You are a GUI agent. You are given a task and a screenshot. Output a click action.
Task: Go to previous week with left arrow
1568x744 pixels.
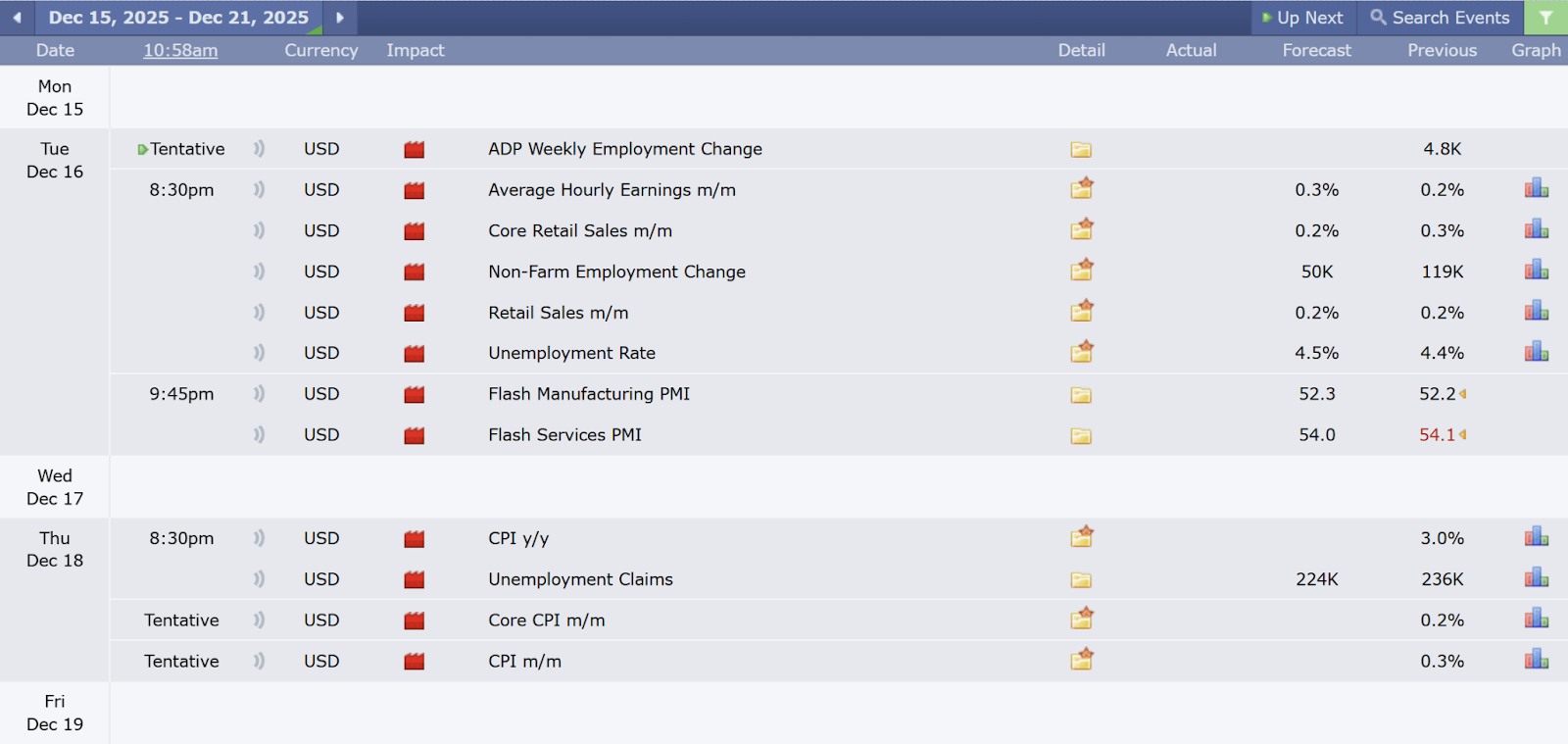pos(17,18)
